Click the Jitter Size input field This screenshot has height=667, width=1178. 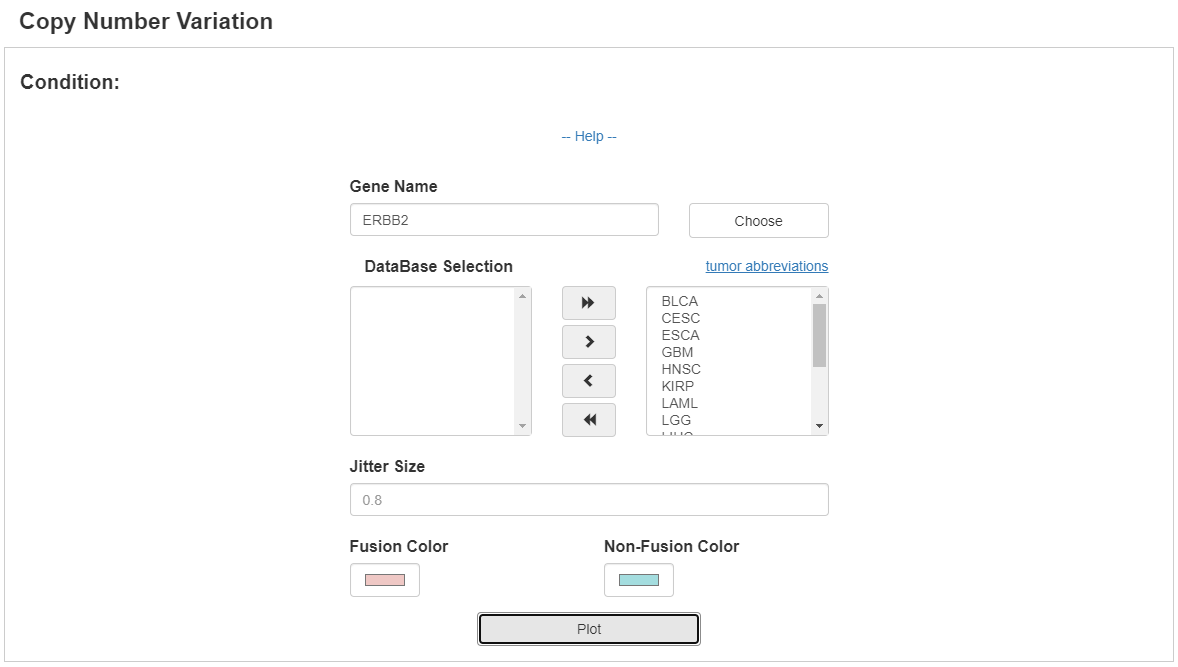(x=589, y=500)
